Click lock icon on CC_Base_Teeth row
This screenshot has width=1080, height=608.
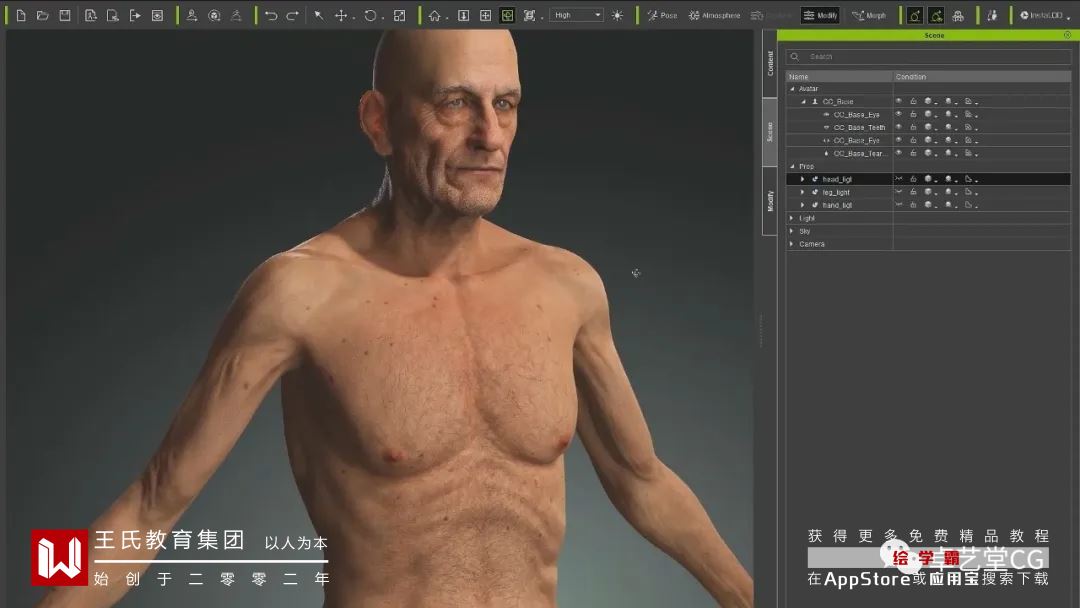click(x=913, y=127)
